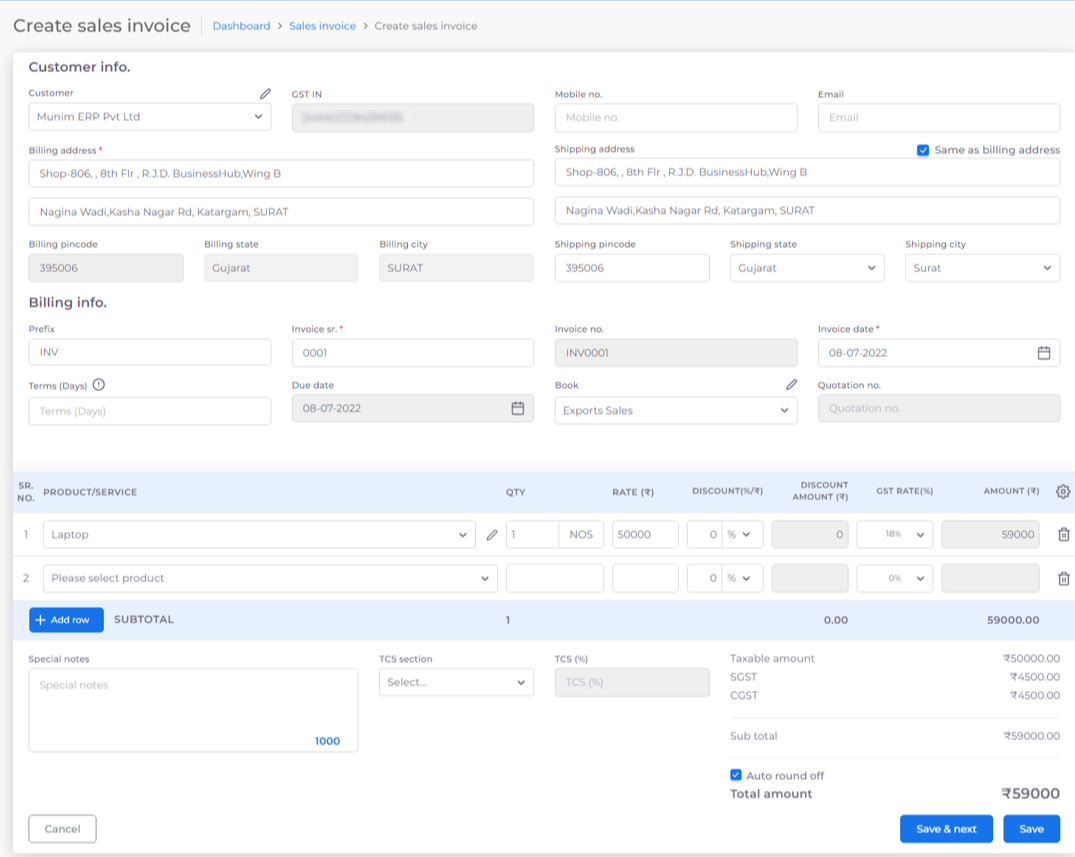Edit the Book field via its pencil icon
The height and width of the screenshot is (857, 1075).
(x=791, y=384)
